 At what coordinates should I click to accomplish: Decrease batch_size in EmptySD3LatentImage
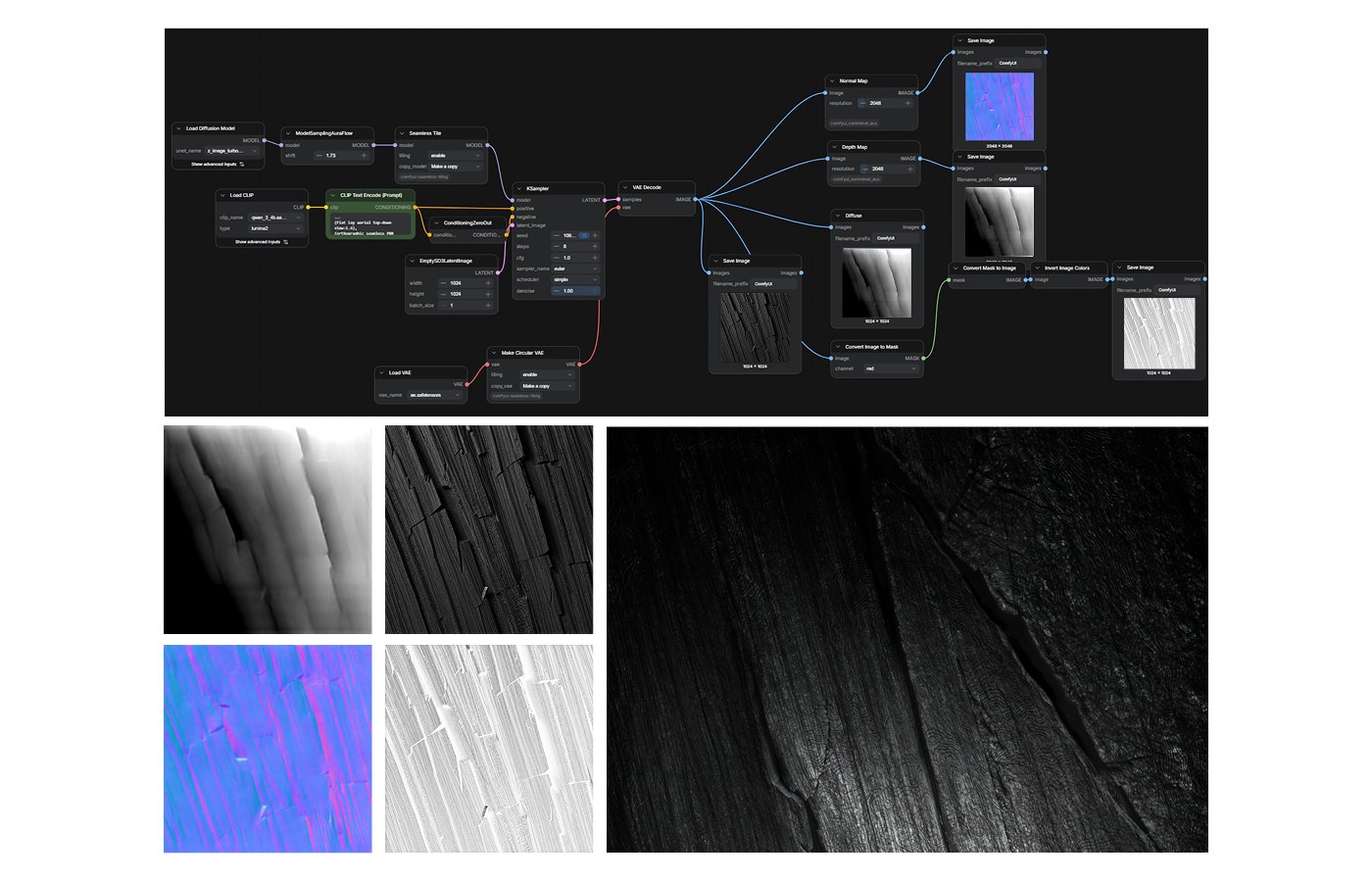(x=443, y=305)
